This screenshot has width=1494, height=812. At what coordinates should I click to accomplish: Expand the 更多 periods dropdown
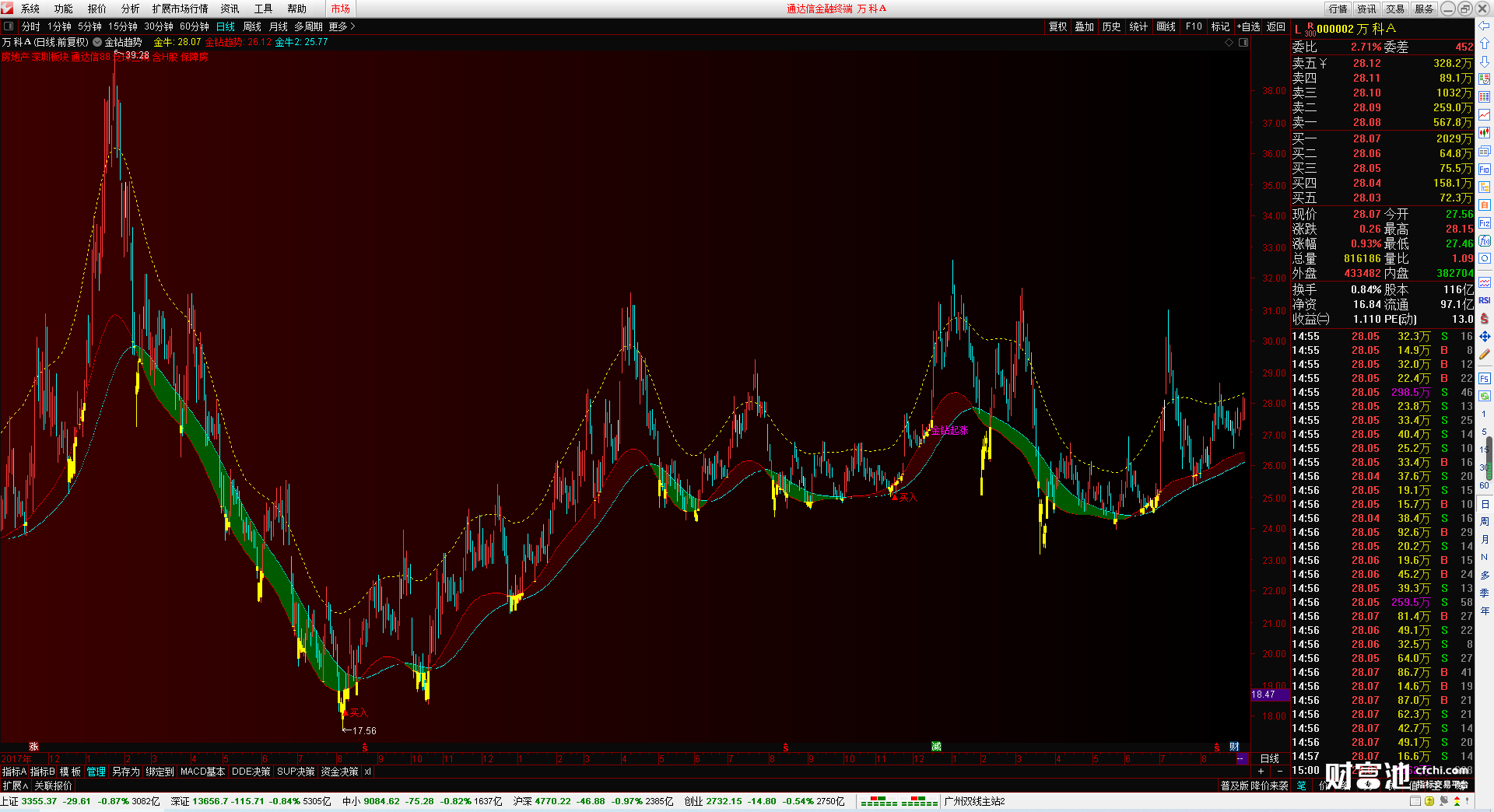(342, 26)
